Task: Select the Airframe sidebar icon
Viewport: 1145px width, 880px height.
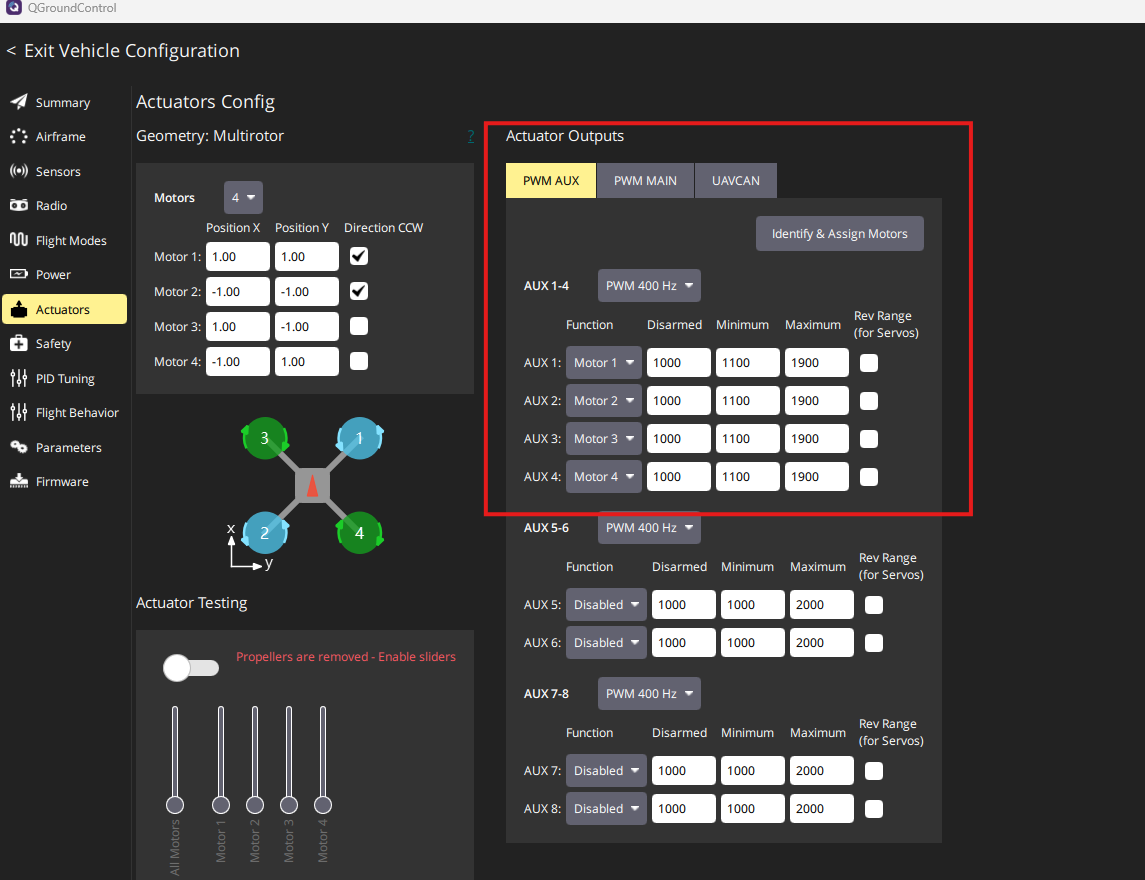Action: pos(19,137)
